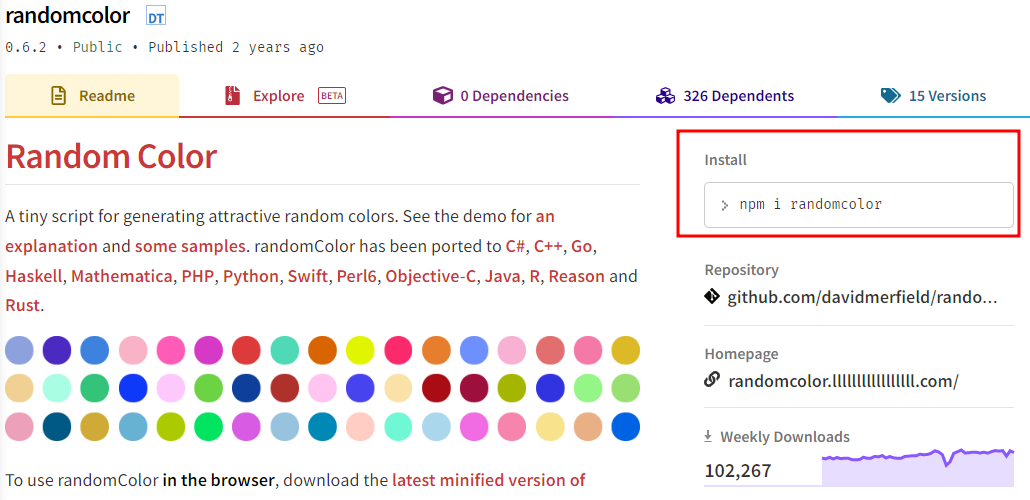The width and height of the screenshot is (1030, 500).
Task: Click the 'Random Color' readme heading
Action: click(111, 156)
